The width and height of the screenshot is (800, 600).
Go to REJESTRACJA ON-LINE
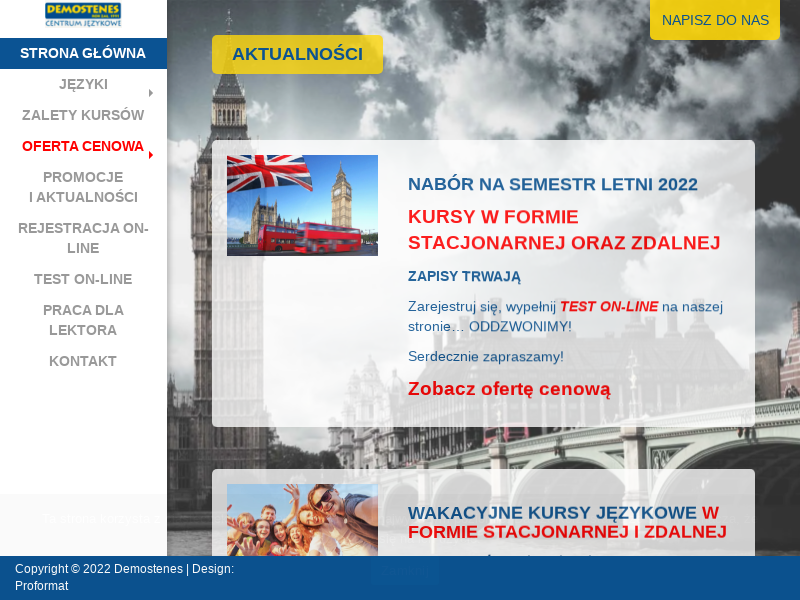tap(83, 238)
